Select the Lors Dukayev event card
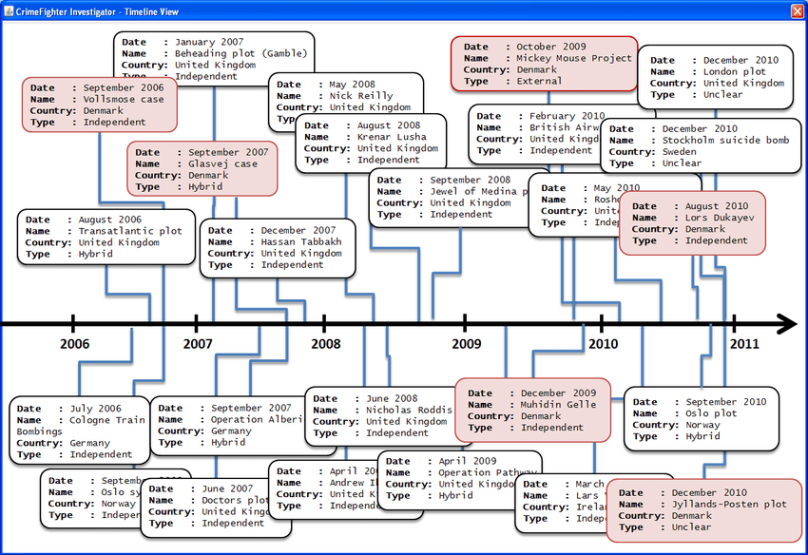 click(x=693, y=223)
